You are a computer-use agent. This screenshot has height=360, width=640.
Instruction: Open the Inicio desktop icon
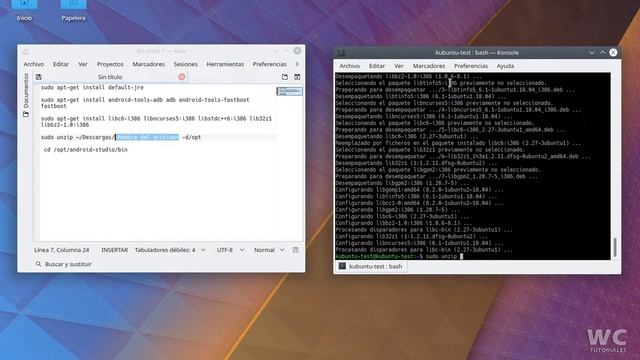[24, 9]
